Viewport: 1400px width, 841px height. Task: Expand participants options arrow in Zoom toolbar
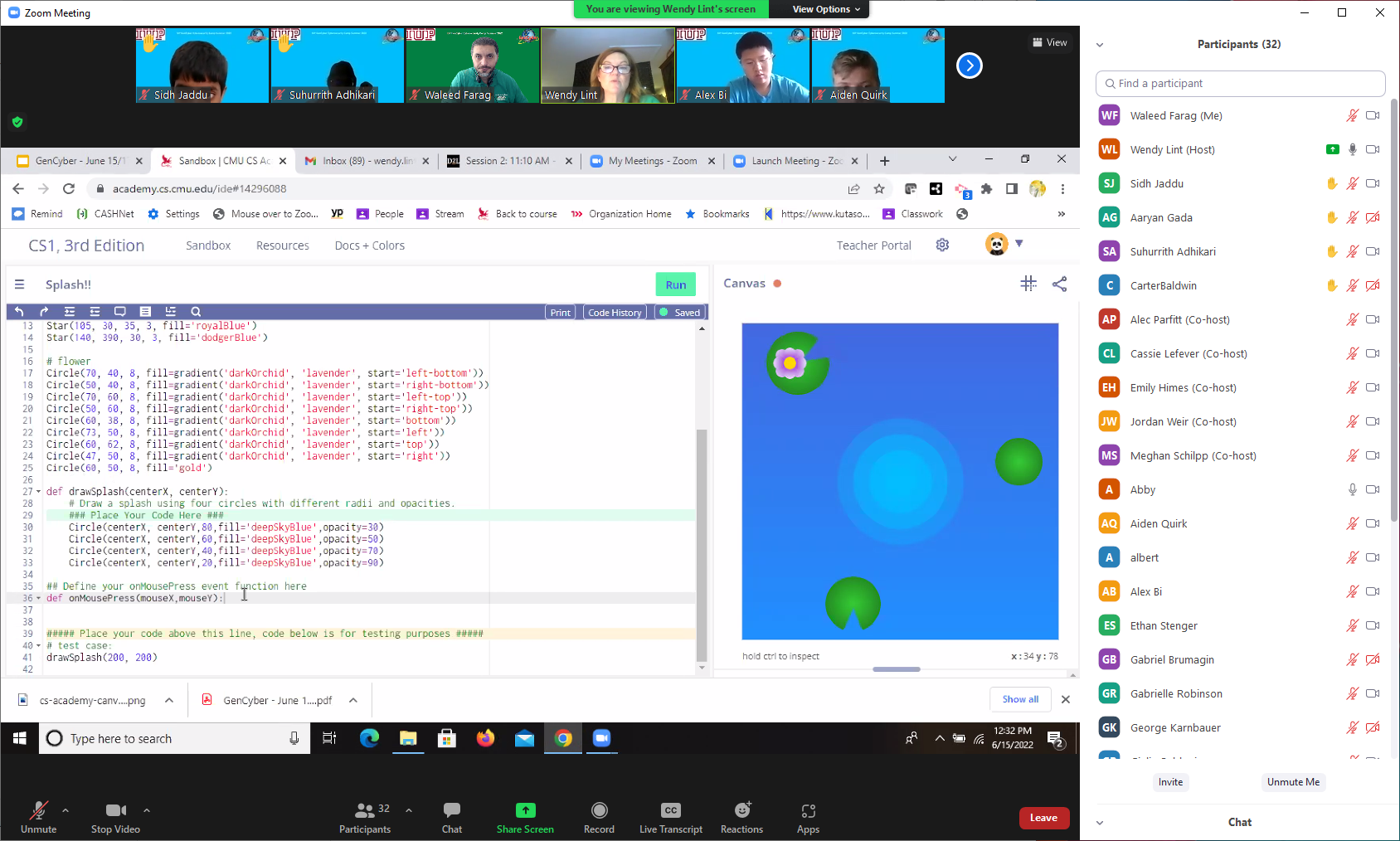(x=409, y=810)
